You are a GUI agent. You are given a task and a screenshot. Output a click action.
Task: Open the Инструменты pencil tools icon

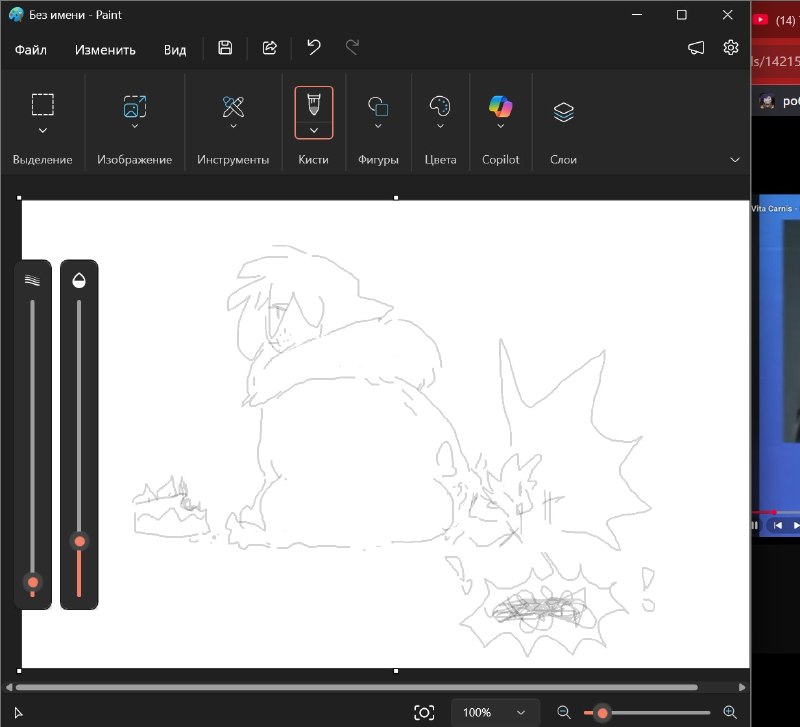(x=233, y=107)
